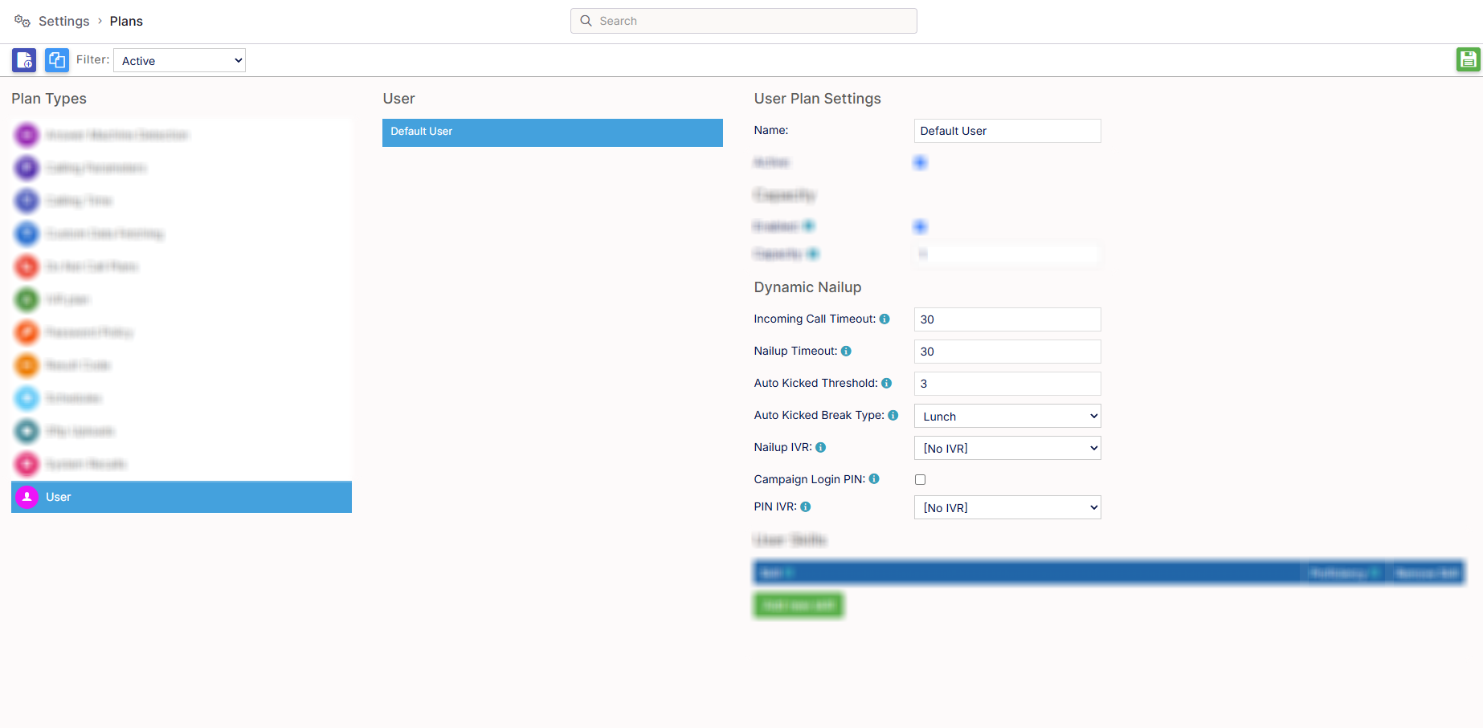Click the Settings gears icon in breadcrumb
The image size is (1483, 728).
(22, 21)
